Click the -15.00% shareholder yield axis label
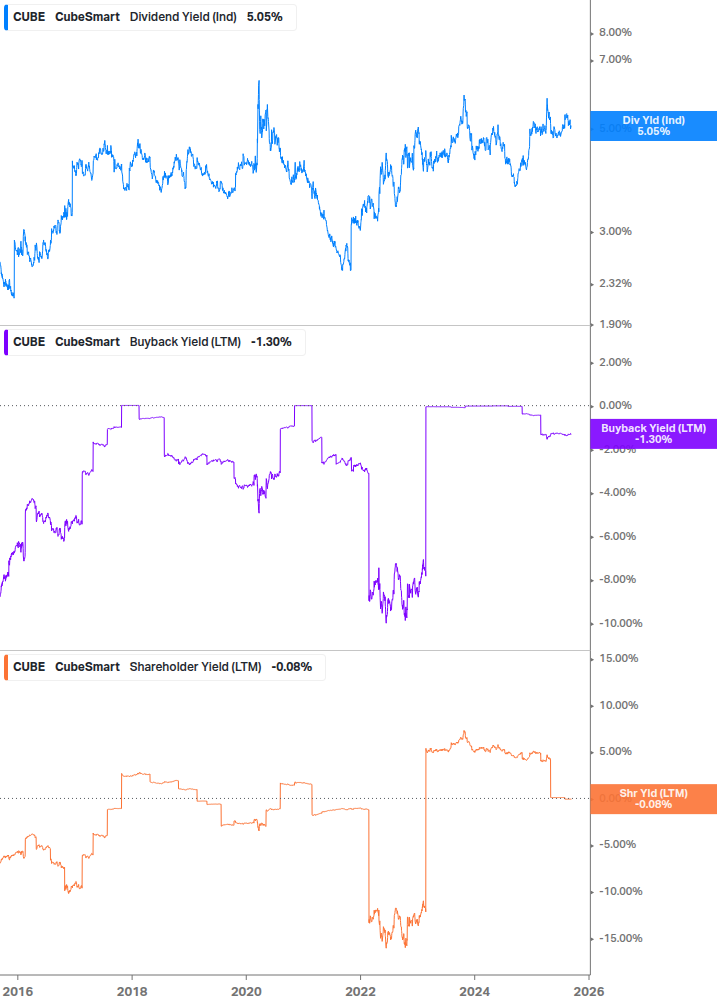 (x=620, y=938)
